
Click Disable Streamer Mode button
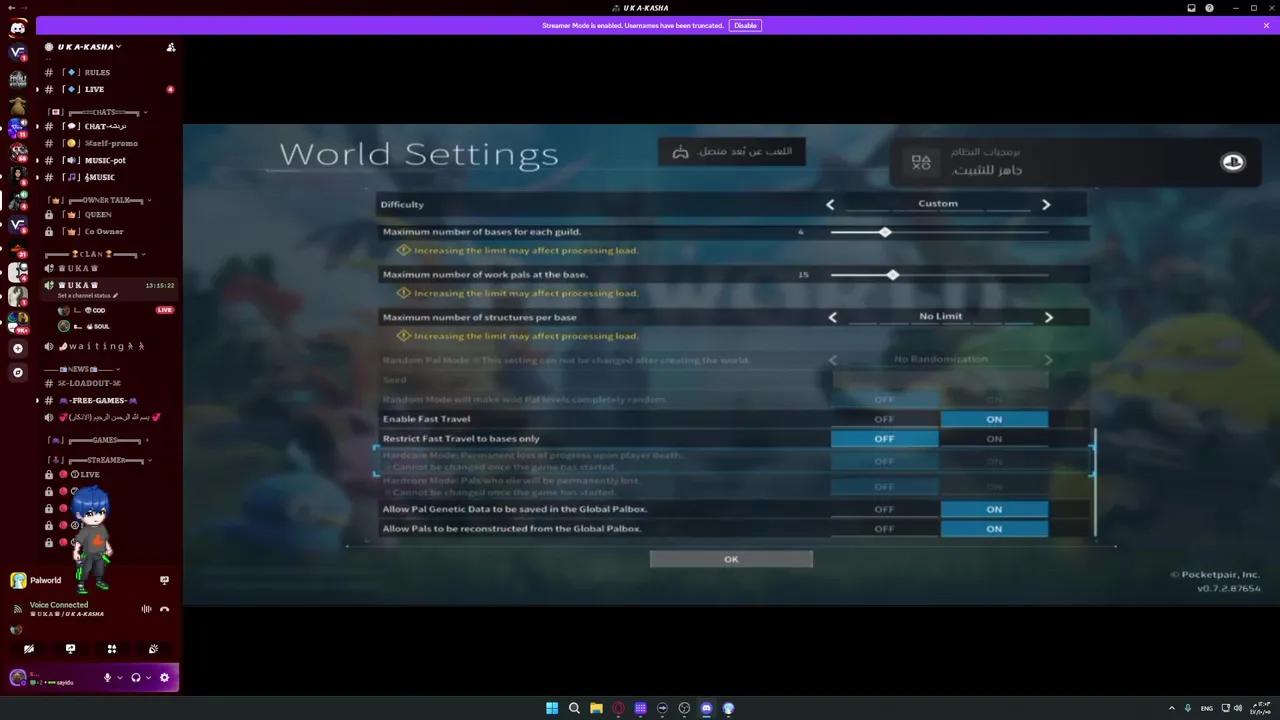point(745,25)
